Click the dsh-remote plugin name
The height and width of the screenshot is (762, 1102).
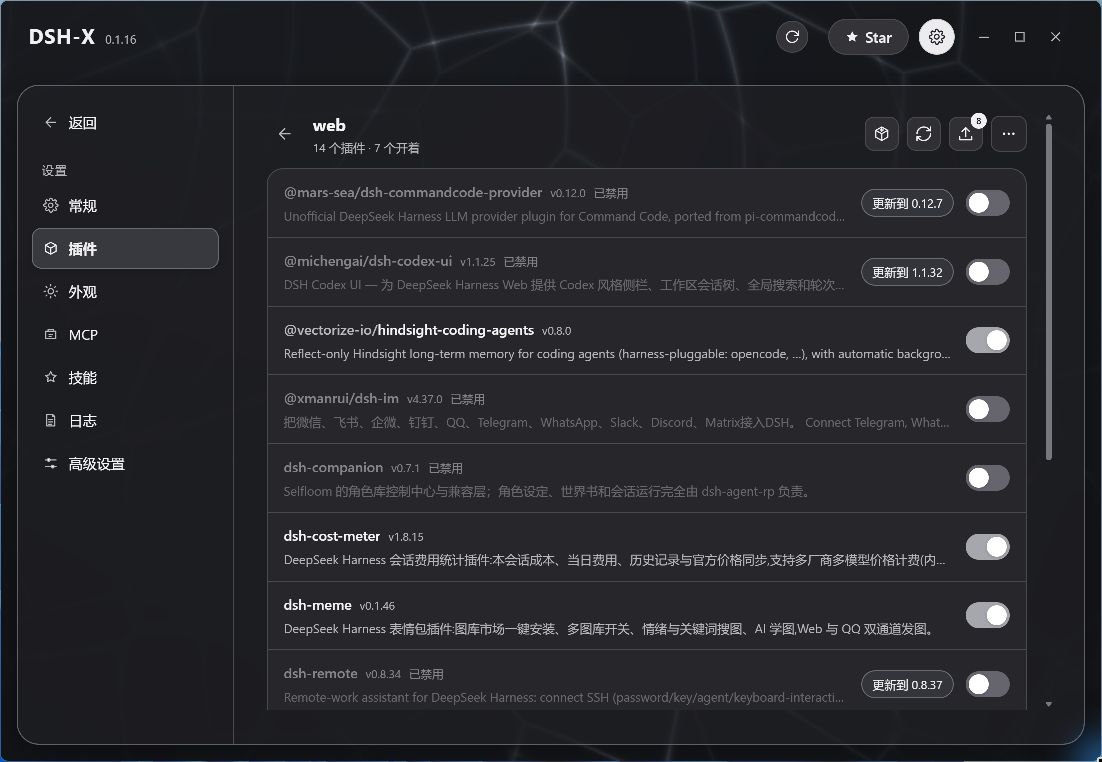click(x=320, y=673)
